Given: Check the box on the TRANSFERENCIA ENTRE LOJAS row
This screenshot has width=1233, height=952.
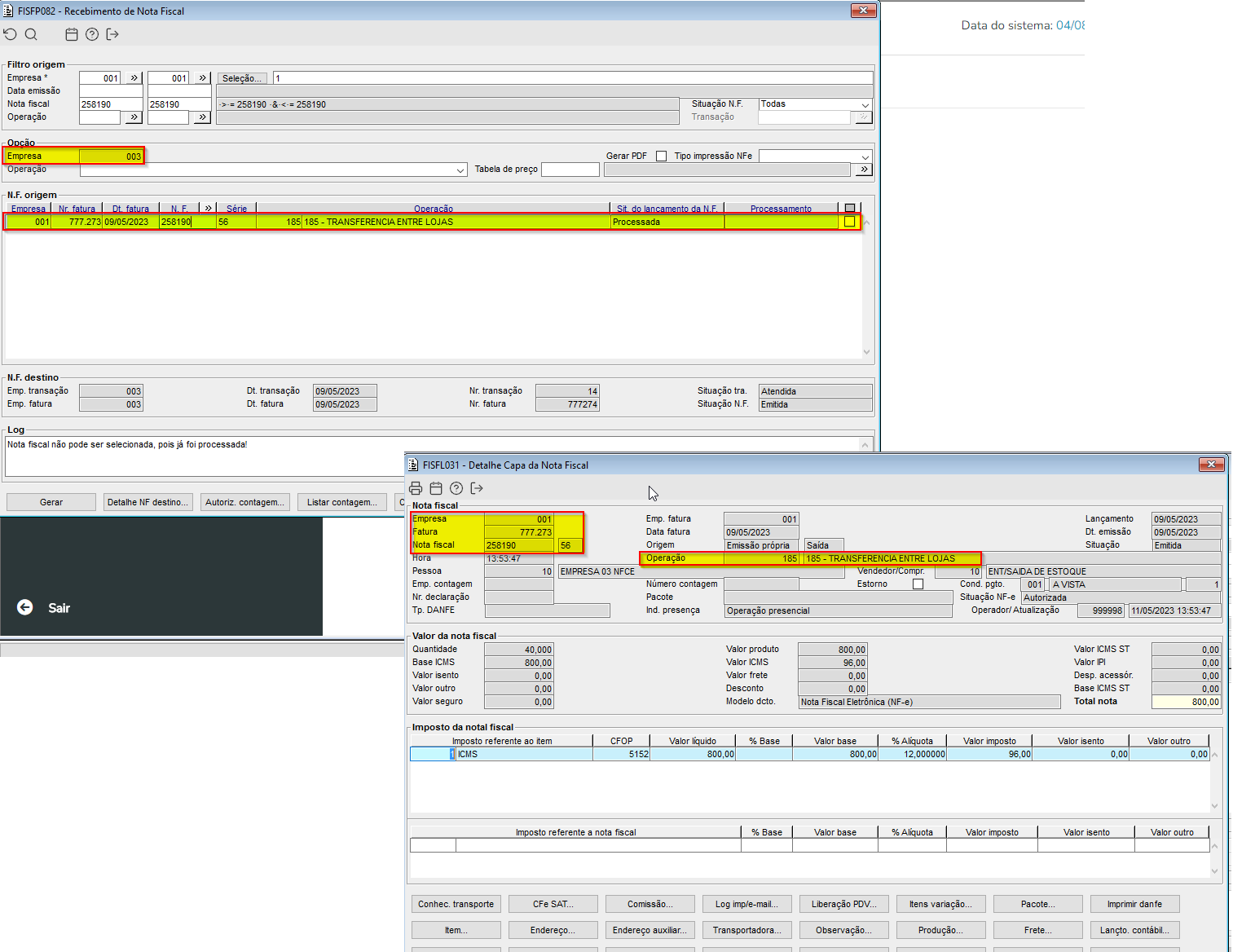Looking at the screenshot, I should (850, 222).
